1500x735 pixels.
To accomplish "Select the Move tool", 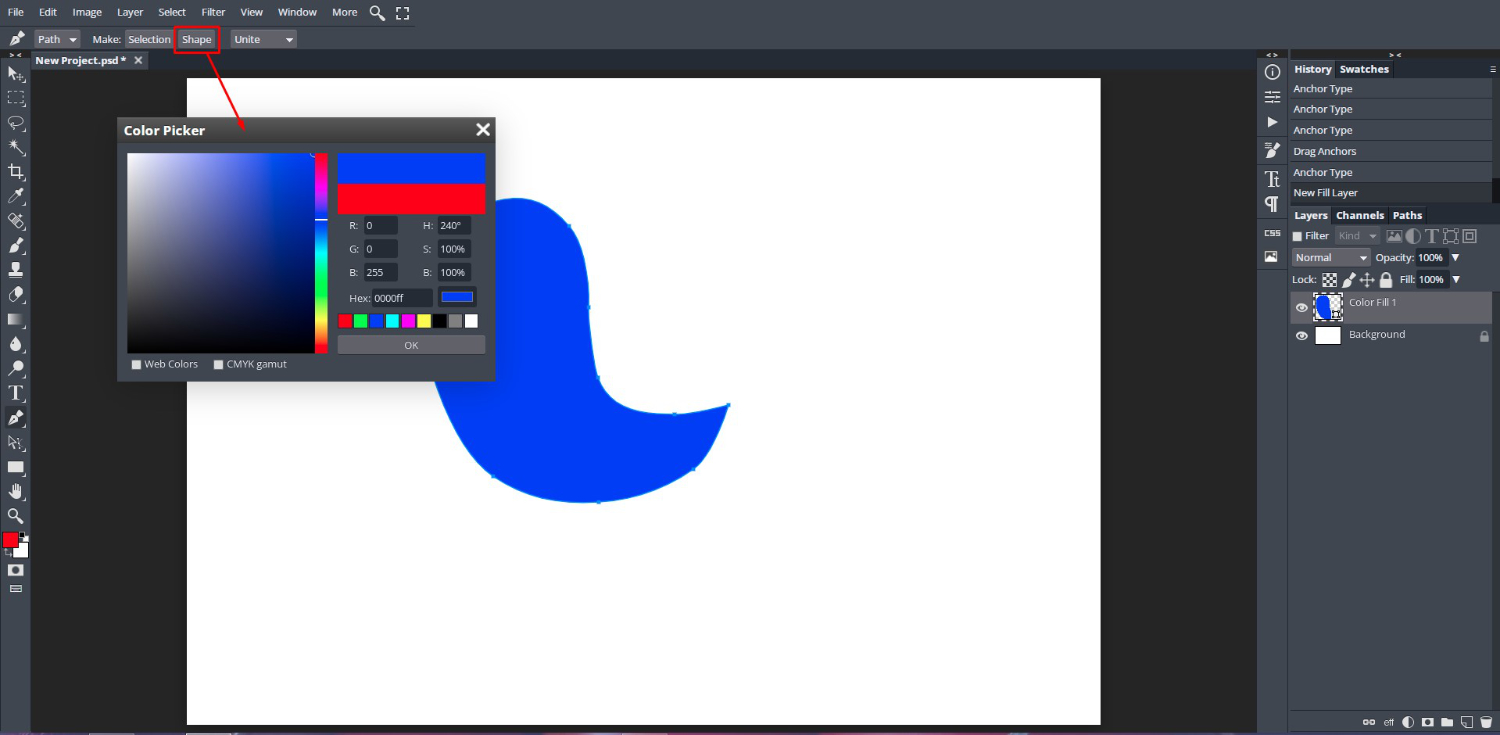I will tap(16, 74).
